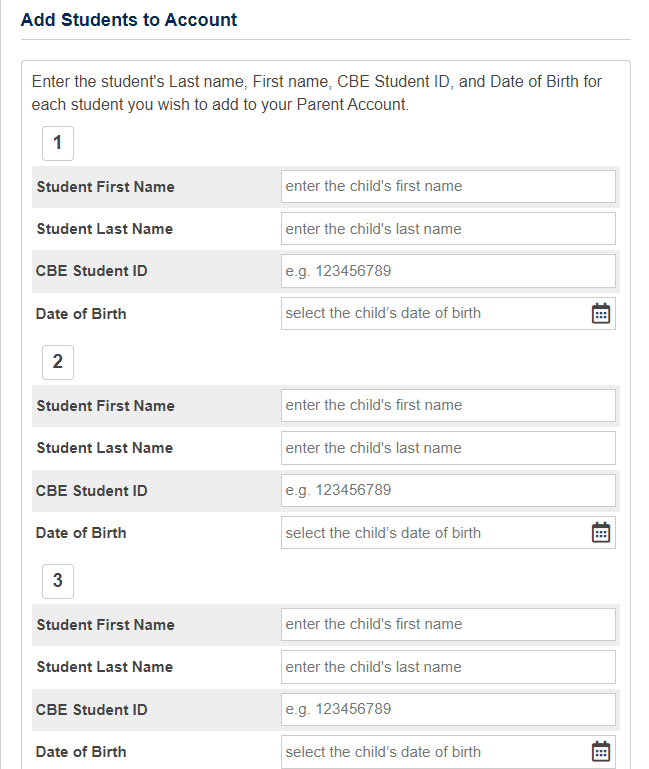Click the student 1 CBE Student ID label
The height and width of the screenshot is (769, 649).
92,271
